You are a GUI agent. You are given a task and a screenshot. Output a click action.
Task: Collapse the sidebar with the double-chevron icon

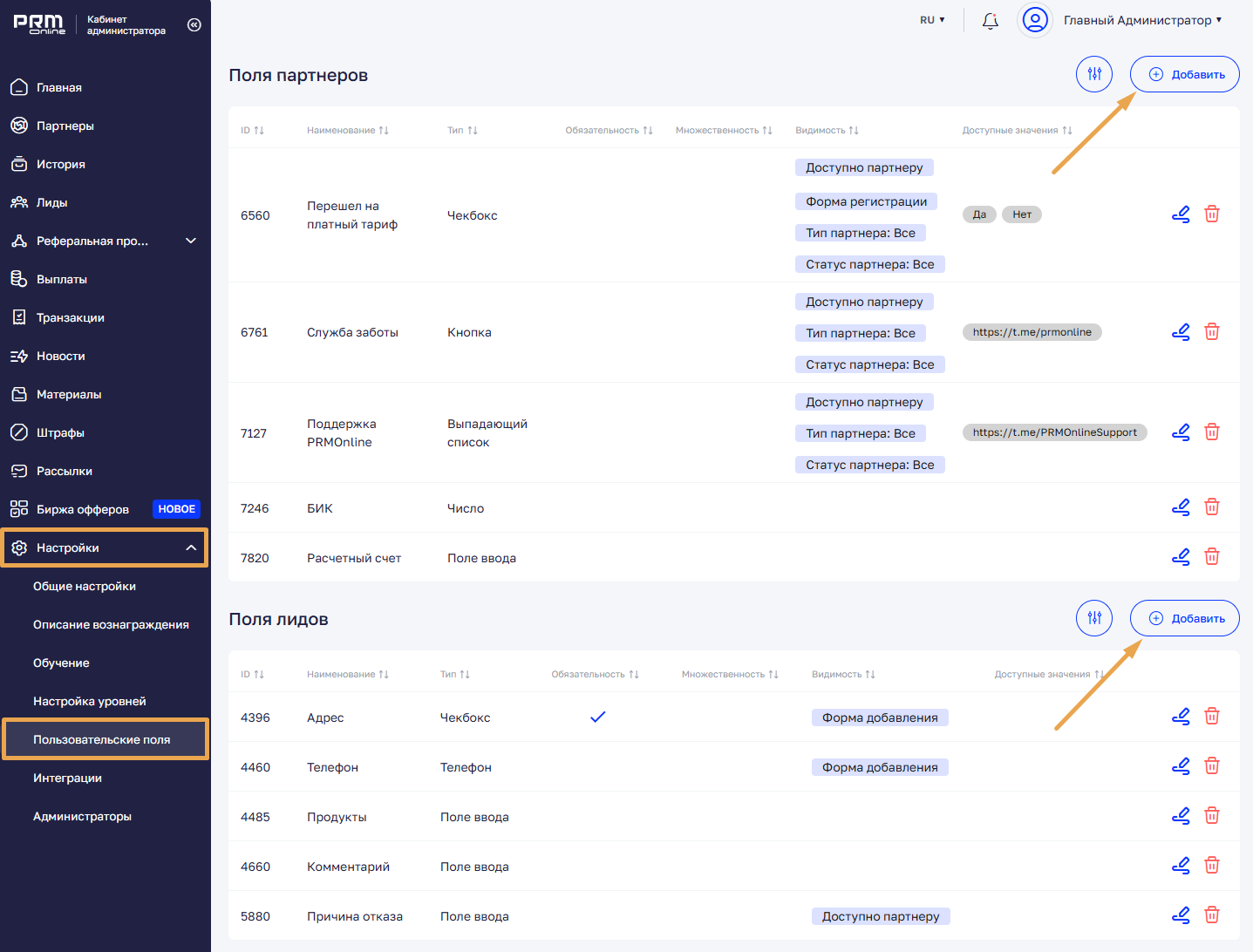pos(194,25)
